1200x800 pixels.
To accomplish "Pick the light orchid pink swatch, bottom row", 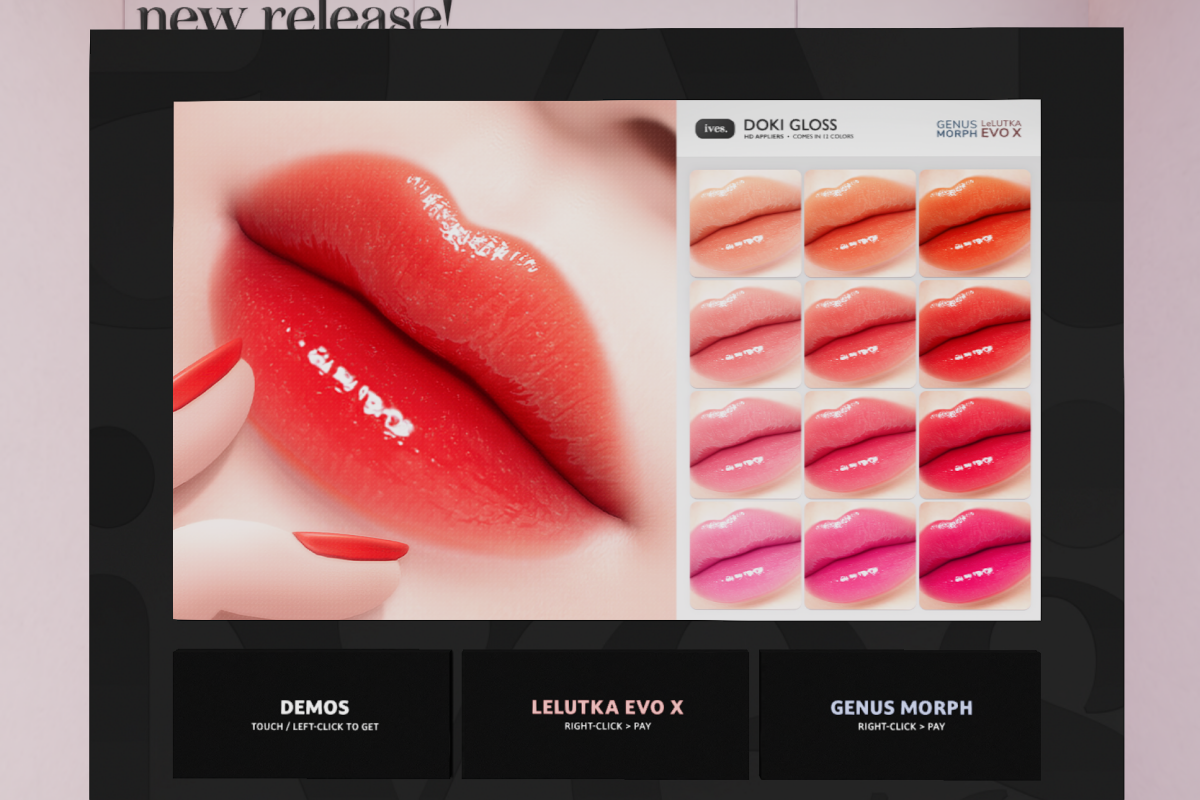I will pos(745,555).
